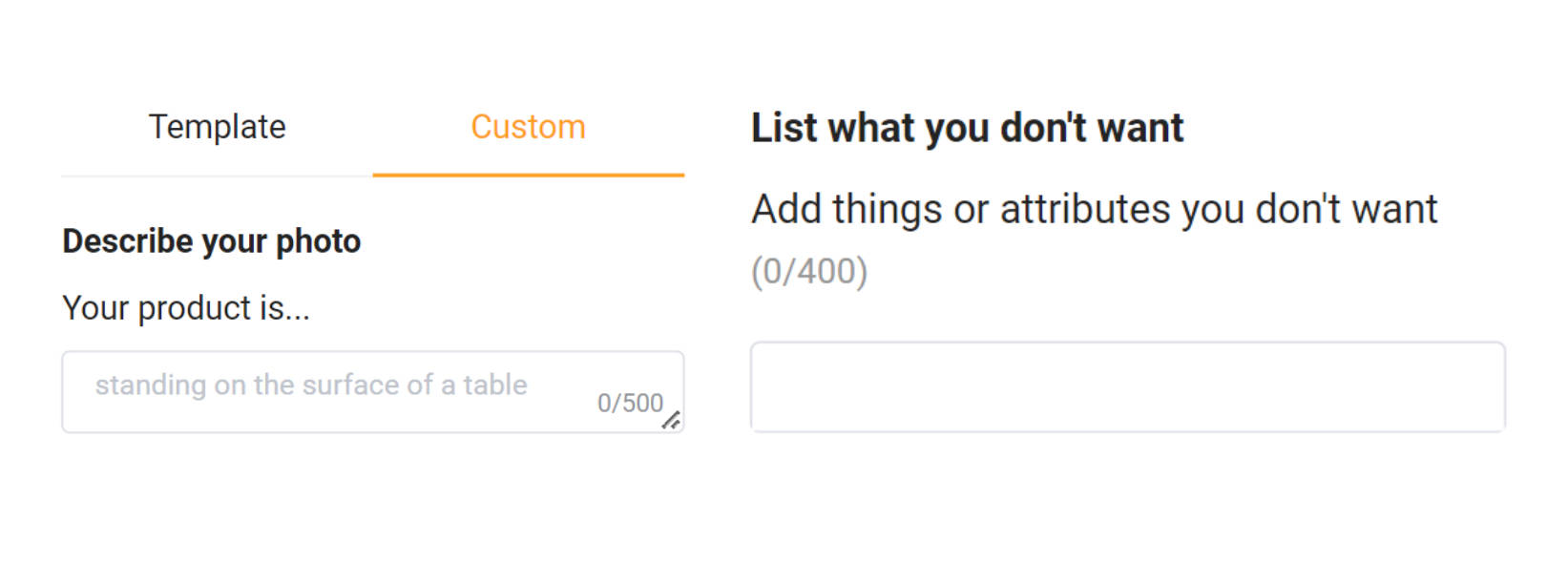Click the Custom tab label text
1568x562 pixels.
click(527, 126)
